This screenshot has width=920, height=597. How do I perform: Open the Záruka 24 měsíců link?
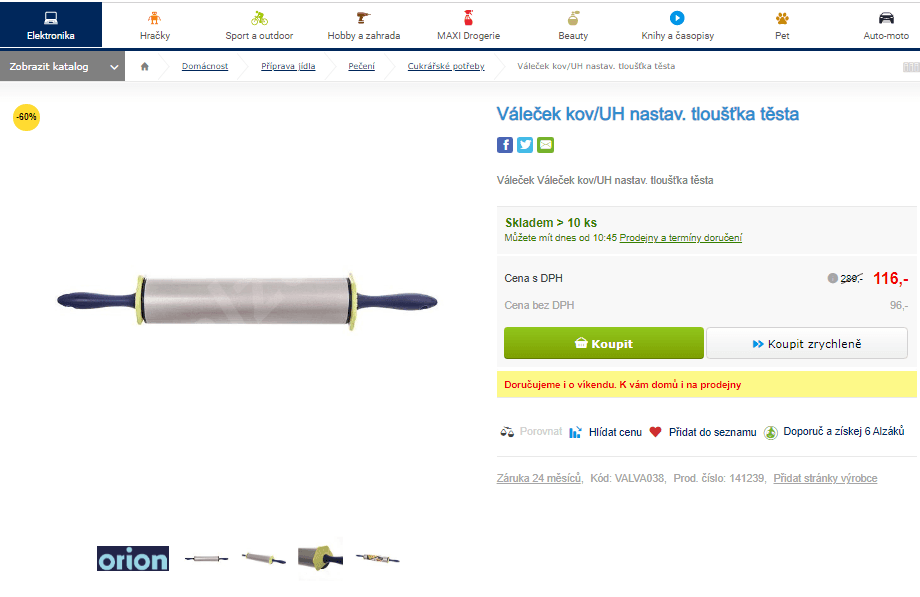pyautogui.click(x=539, y=478)
